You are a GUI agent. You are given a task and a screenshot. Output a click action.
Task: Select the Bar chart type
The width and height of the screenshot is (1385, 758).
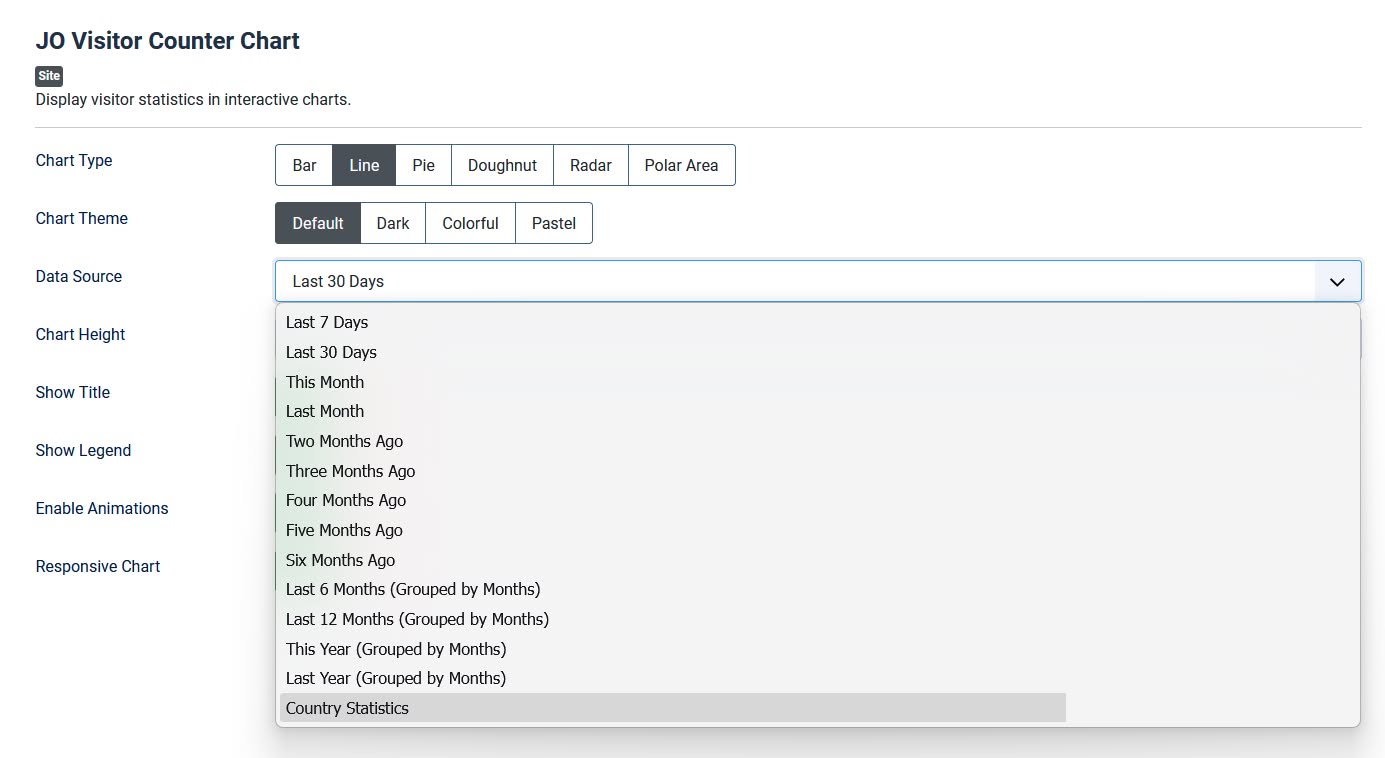pyautogui.click(x=304, y=165)
